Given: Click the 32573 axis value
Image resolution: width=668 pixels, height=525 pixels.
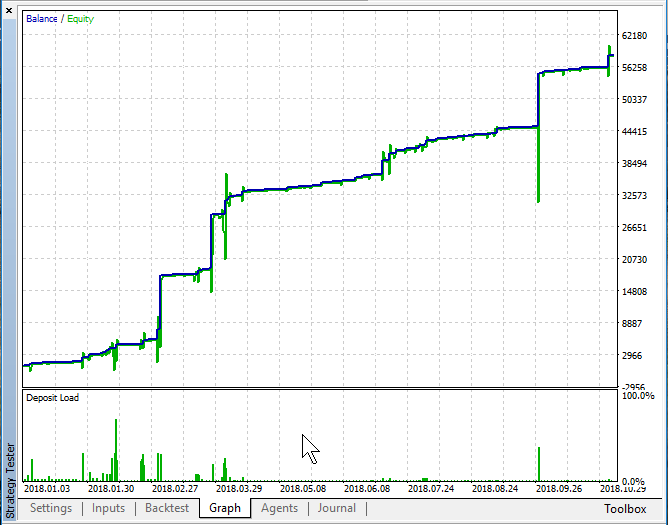Looking at the screenshot, I should click(x=634, y=195).
